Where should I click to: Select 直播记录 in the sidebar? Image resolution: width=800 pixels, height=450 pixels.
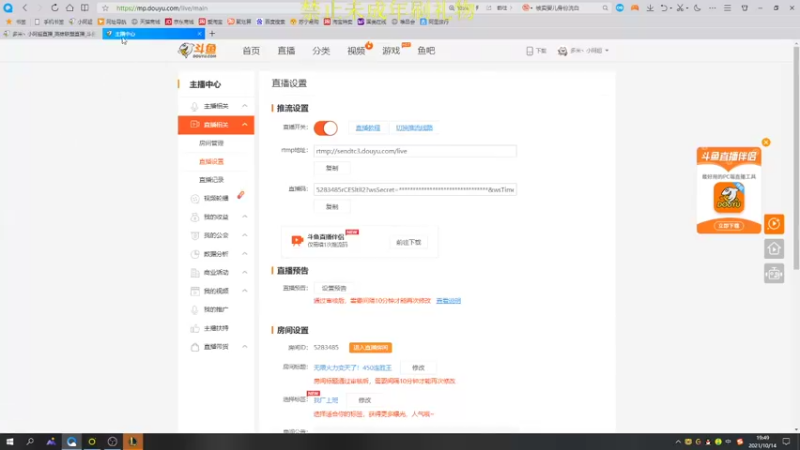[211, 180]
